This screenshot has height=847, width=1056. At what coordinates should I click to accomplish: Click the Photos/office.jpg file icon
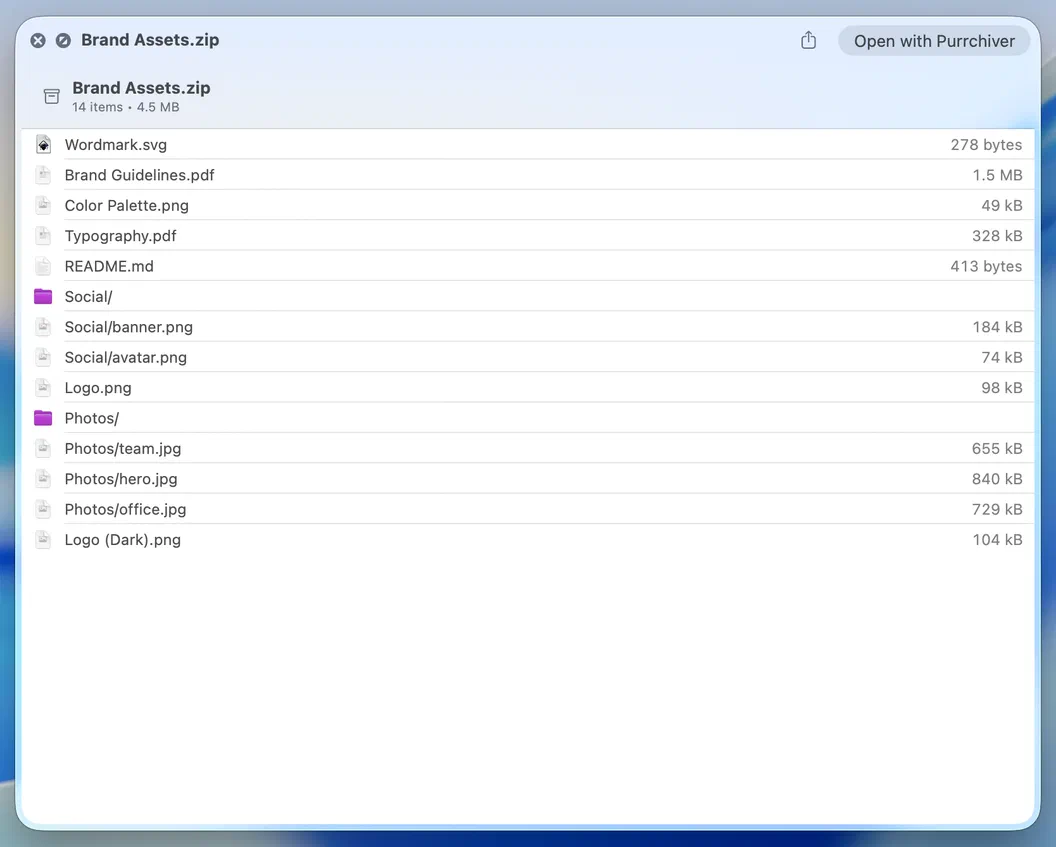(43, 509)
